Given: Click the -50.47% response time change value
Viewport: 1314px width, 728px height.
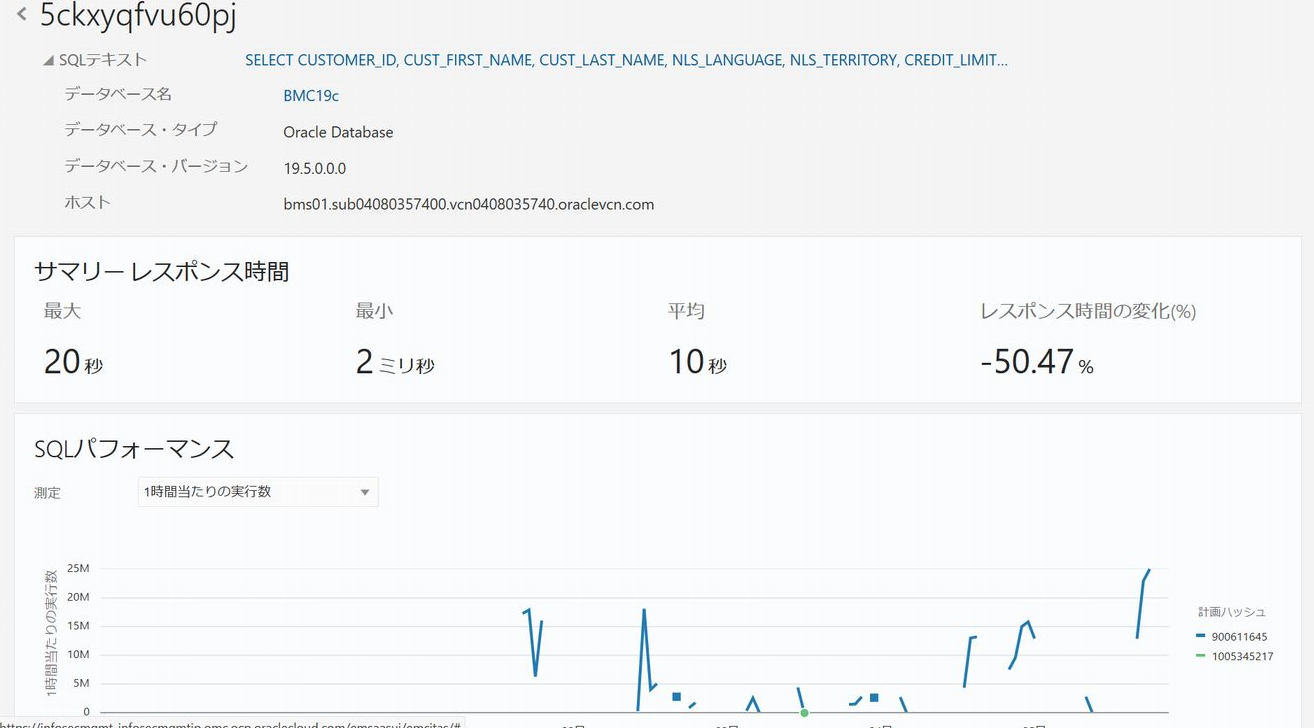Looking at the screenshot, I should (x=1037, y=361).
